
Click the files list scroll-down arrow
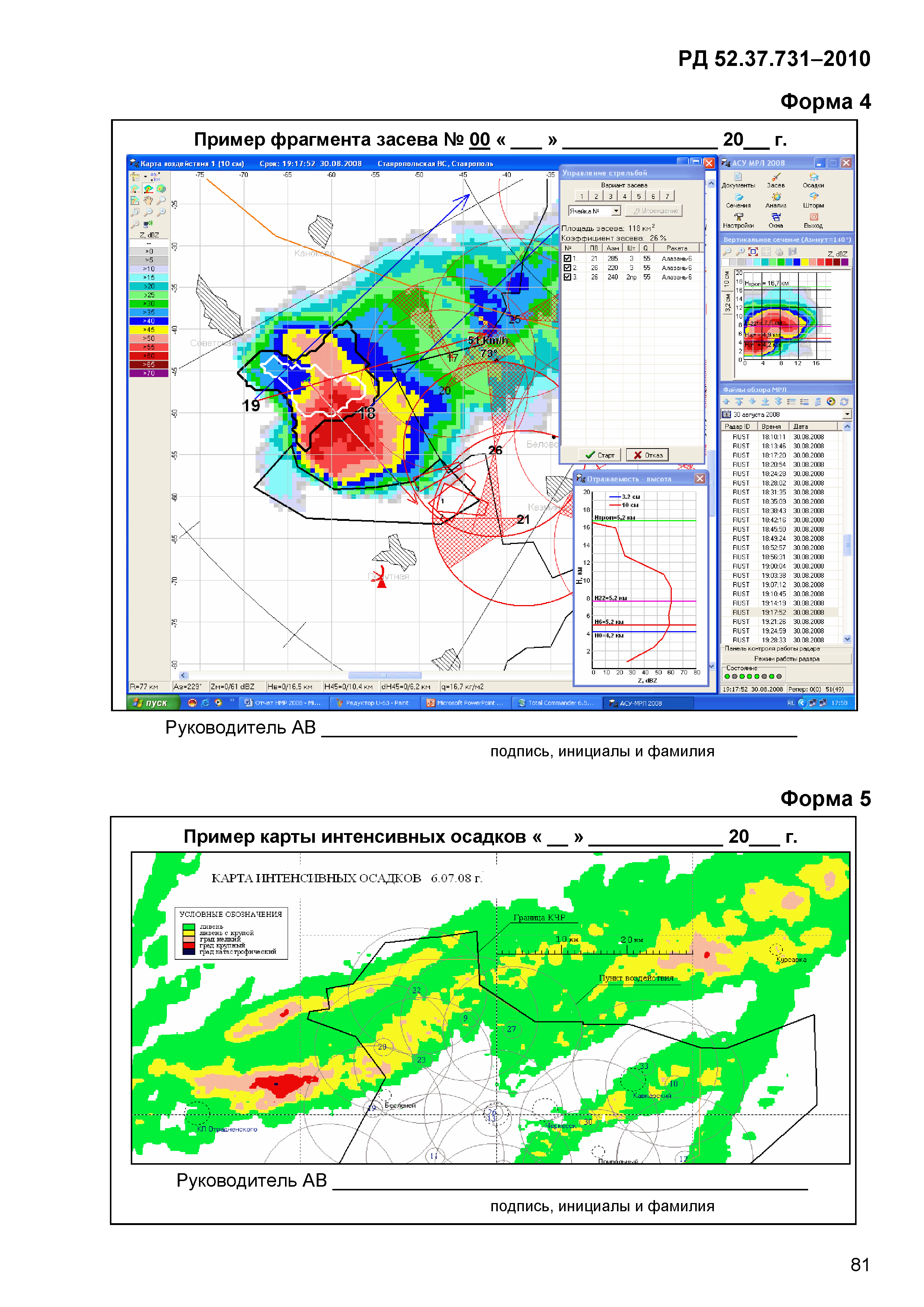[847, 639]
